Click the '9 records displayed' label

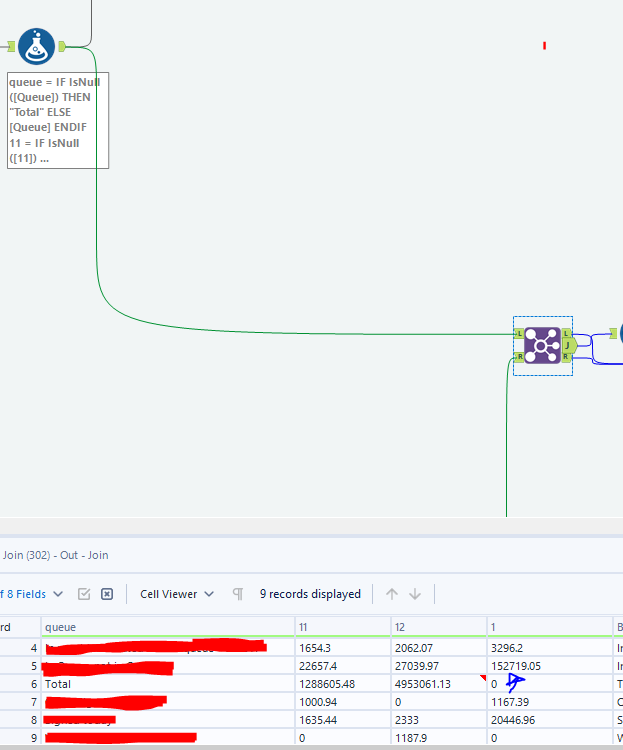pyautogui.click(x=310, y=594)
